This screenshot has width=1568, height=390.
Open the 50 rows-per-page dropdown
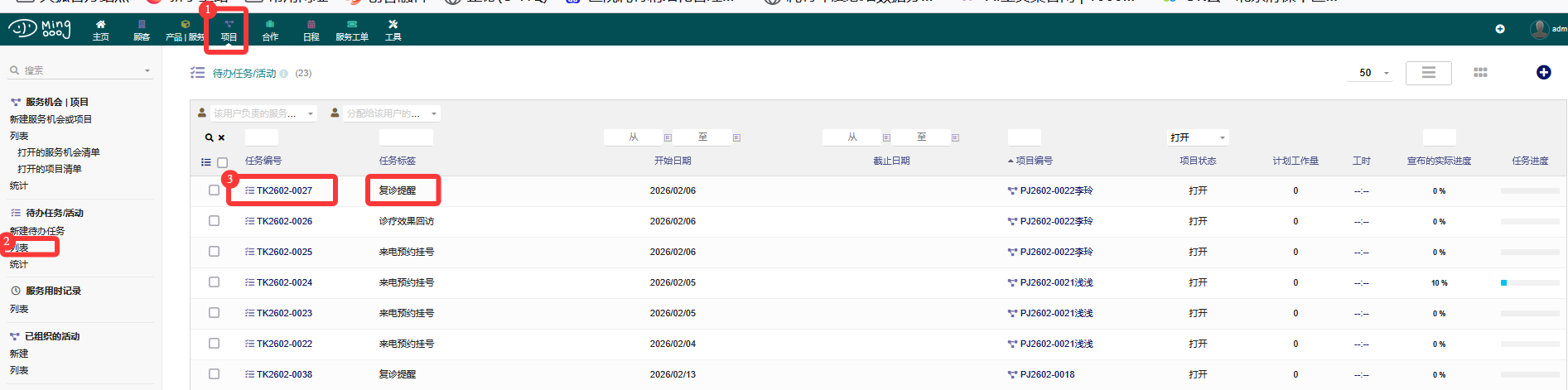[1373, 73]
